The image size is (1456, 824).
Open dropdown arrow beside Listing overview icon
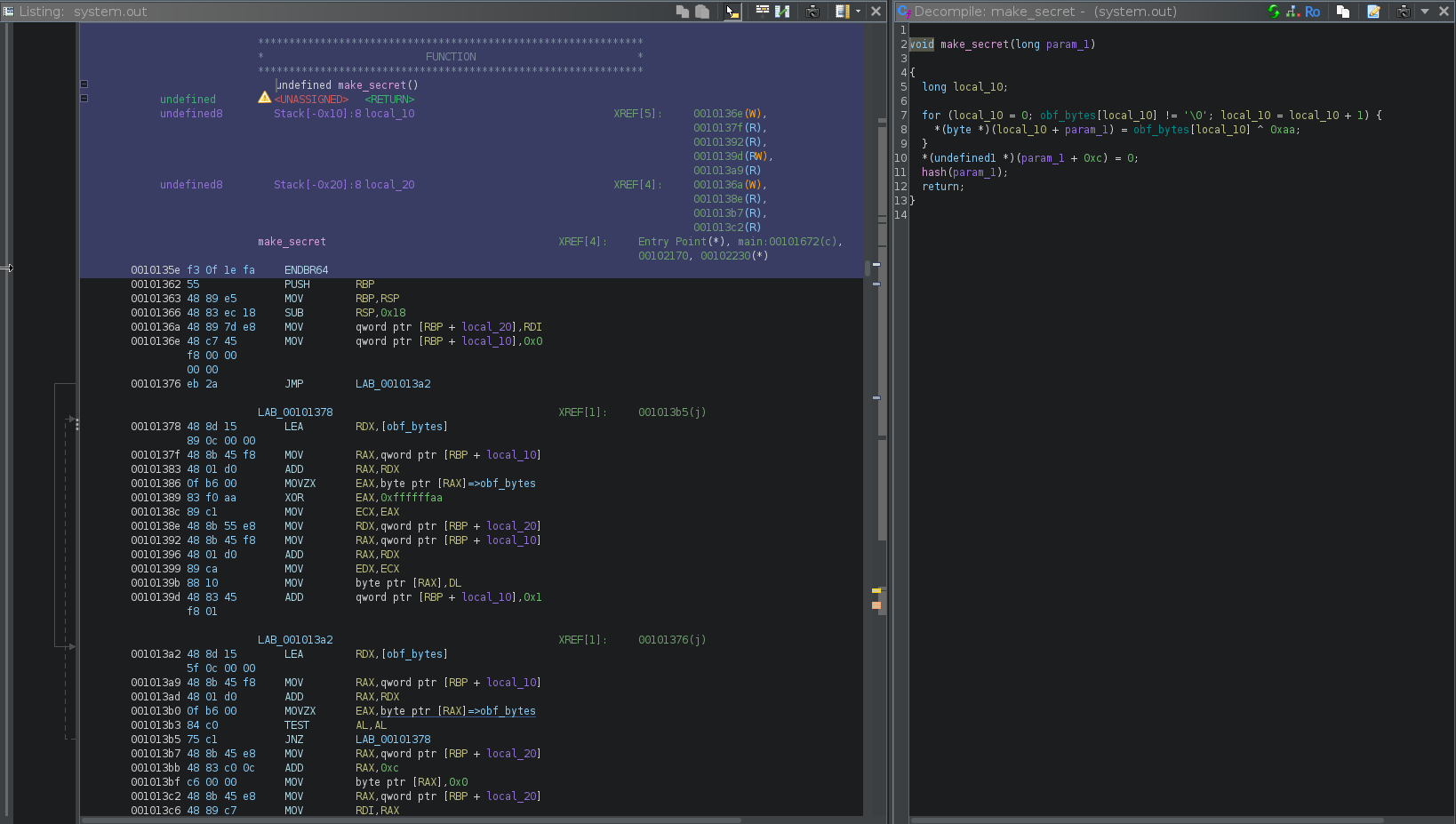click(x=858, y=12)
